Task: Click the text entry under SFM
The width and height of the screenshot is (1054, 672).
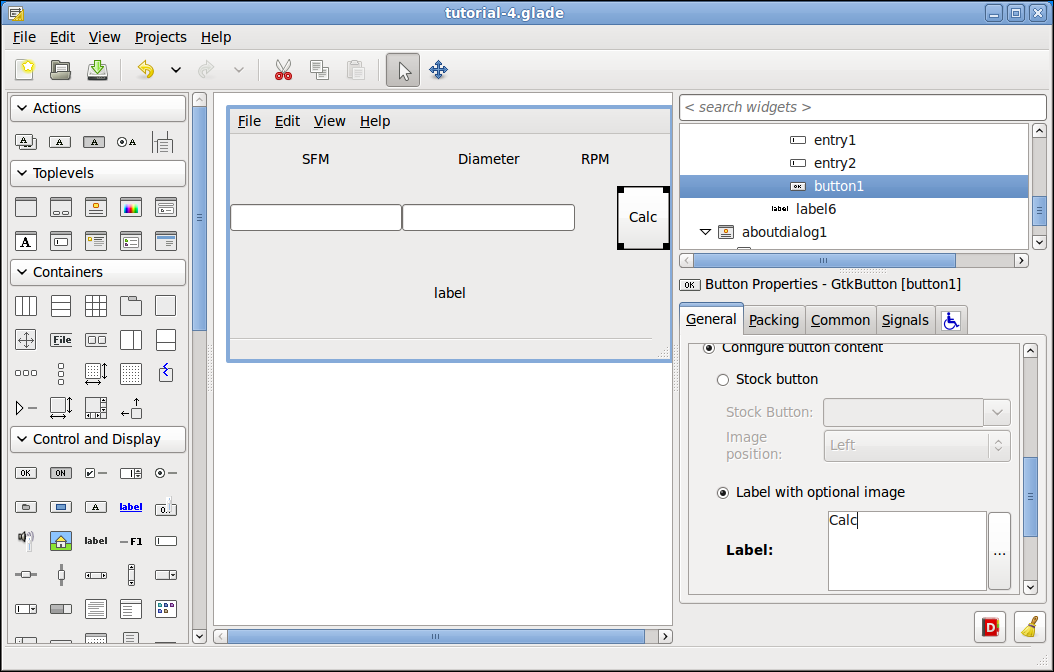Action: 316,218
